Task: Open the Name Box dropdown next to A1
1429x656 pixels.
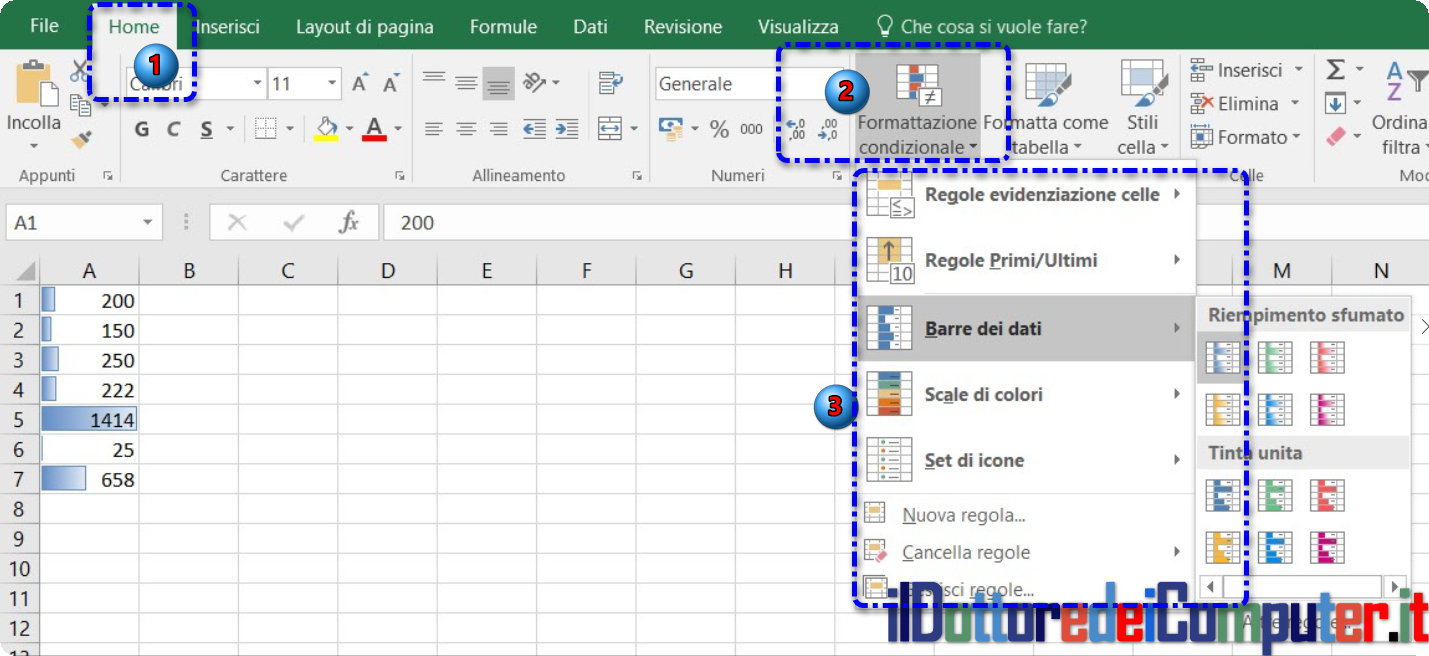Action: (148, 222)
